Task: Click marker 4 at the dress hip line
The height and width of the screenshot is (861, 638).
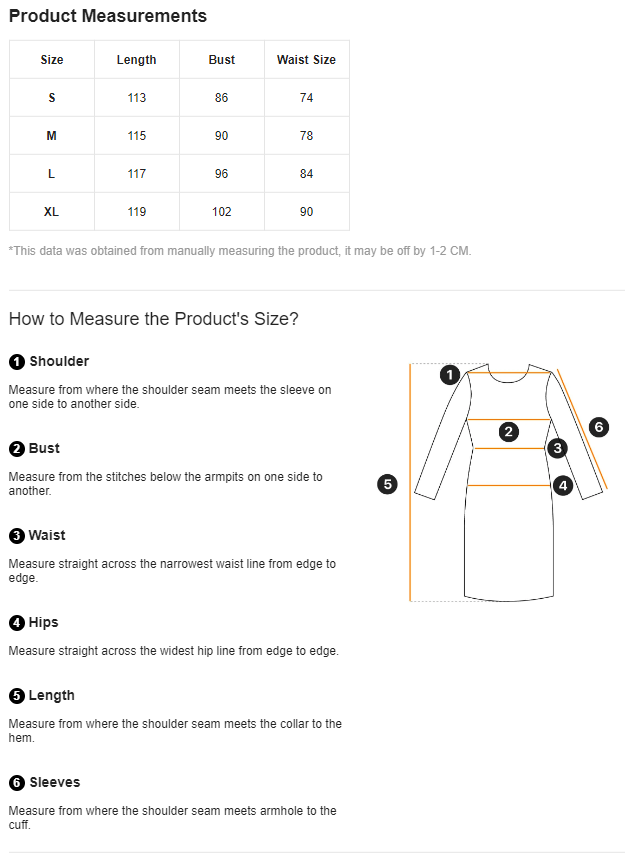Action: (563, 486)
